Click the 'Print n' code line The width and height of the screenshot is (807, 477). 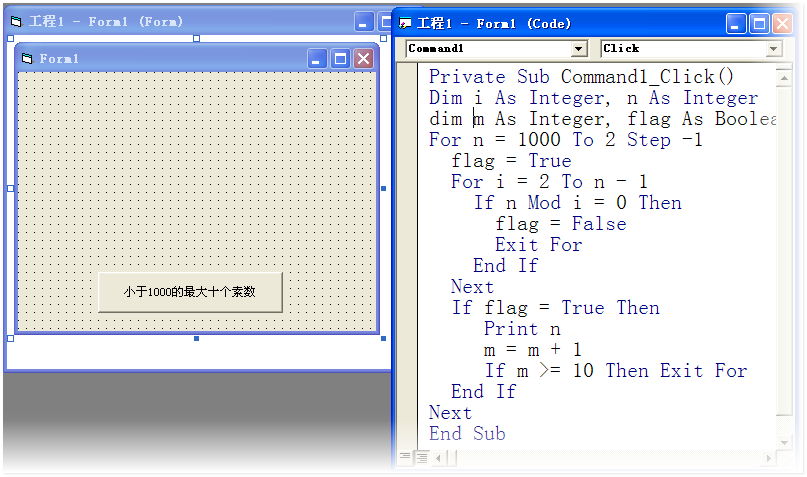522,329
